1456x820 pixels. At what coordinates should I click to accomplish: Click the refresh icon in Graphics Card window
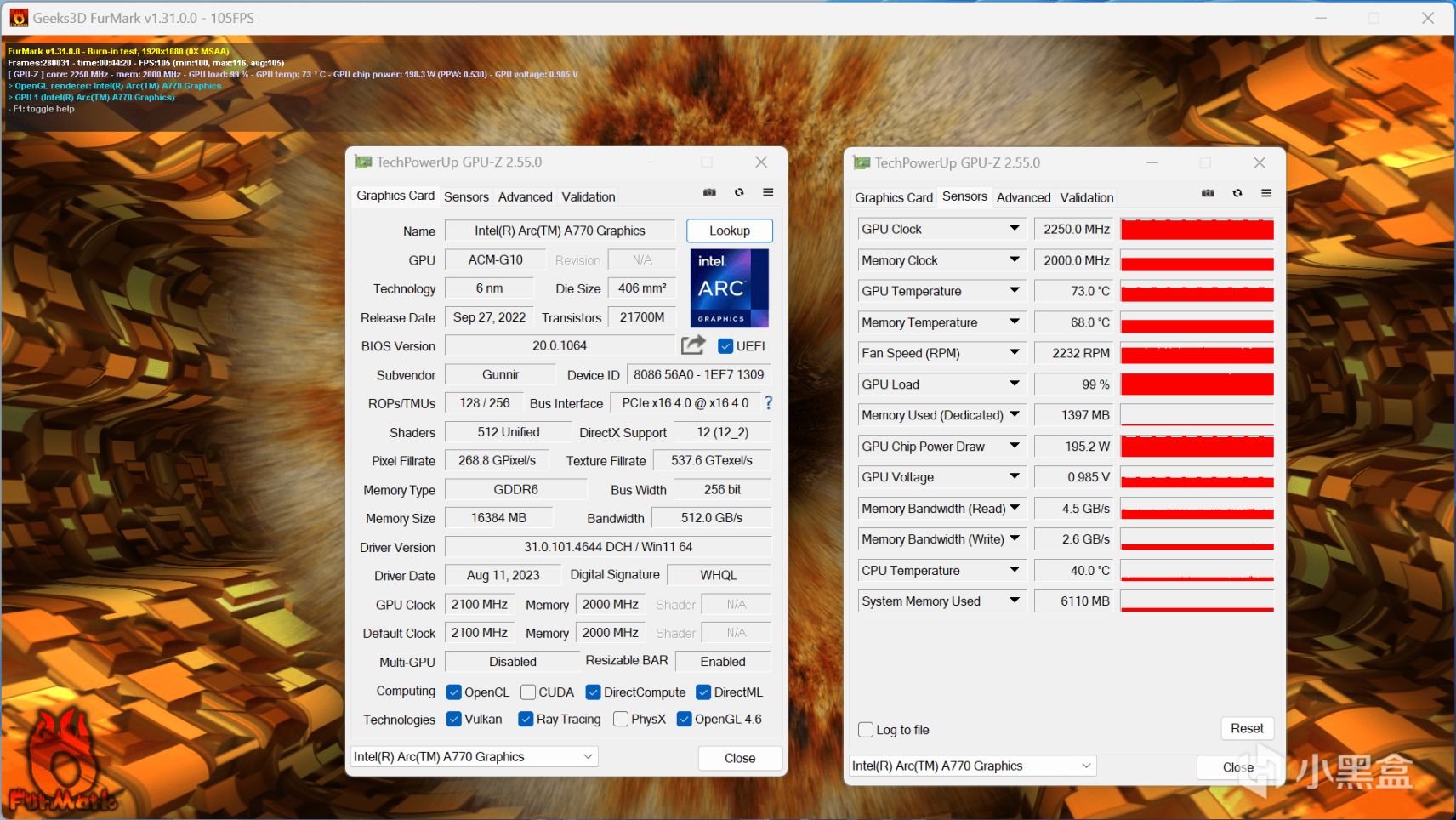[739, 192]
